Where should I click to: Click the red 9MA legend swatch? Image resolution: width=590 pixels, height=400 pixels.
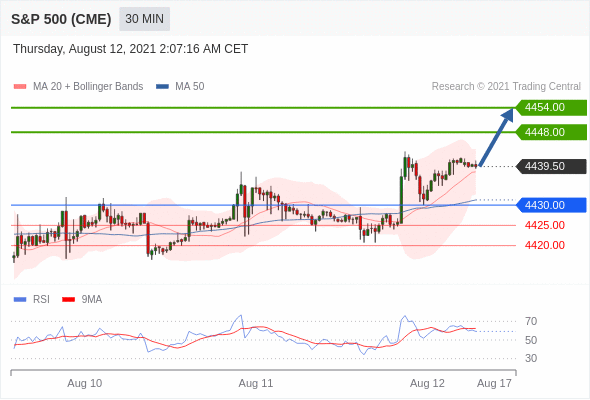point(68,300)
